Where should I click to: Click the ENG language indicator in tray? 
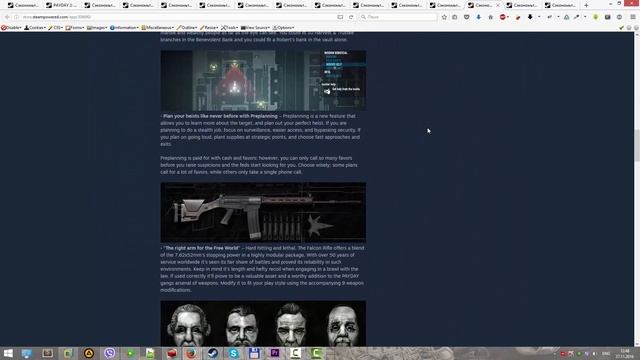[x=606, y=353]
